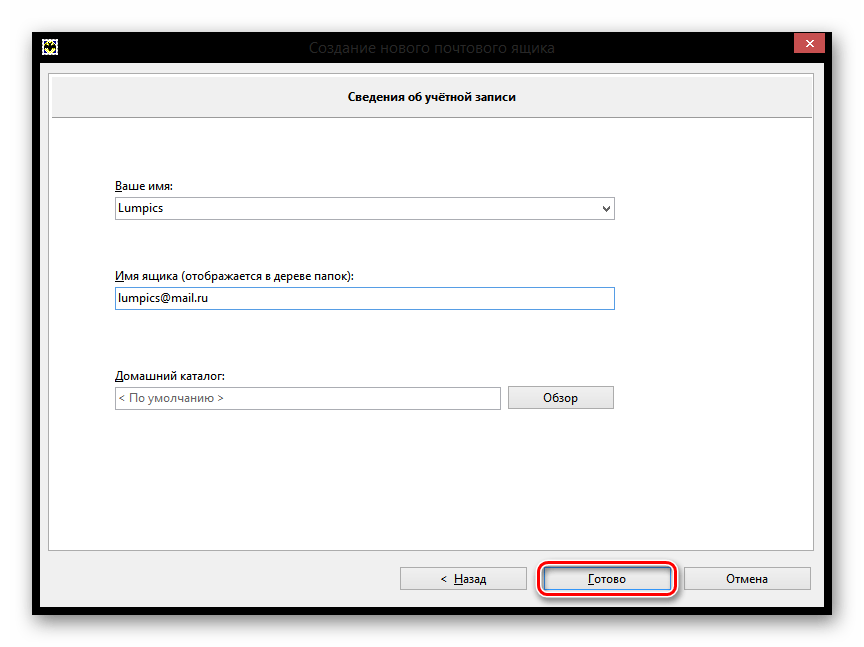The image size is (864, 647).
Task: Expand the 'Ваше имя' dropdown arrow
Action: coord(606,209)
